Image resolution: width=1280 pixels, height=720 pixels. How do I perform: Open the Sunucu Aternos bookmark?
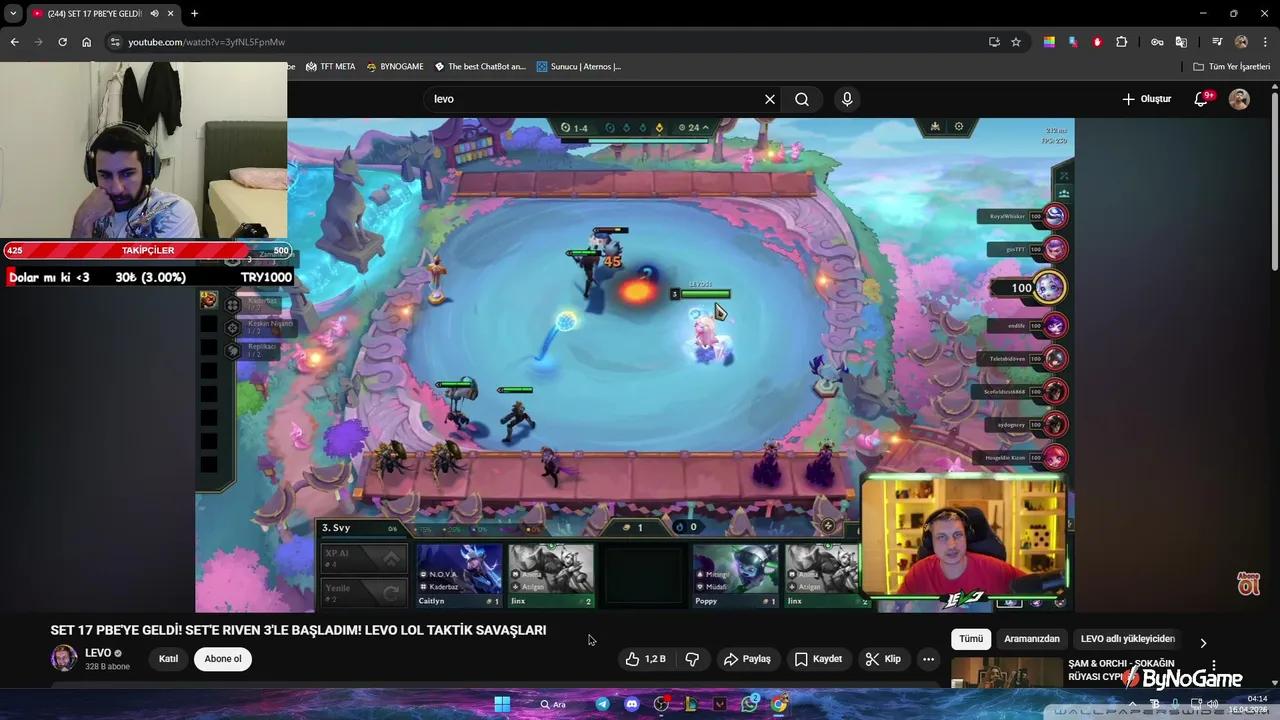point(578,67)
